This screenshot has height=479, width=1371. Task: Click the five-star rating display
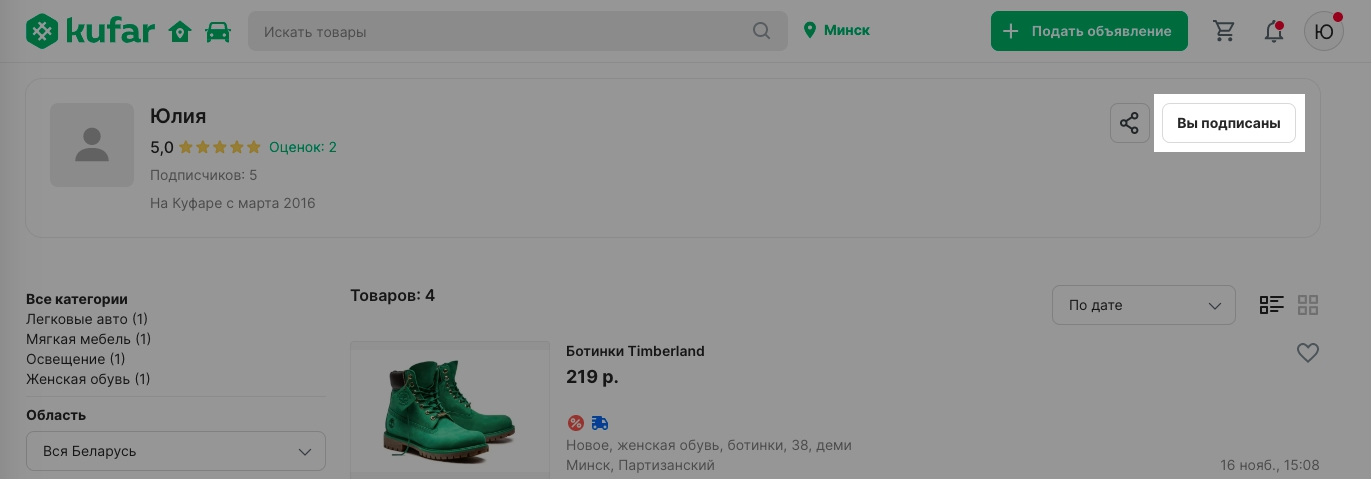tap(220, 147)
